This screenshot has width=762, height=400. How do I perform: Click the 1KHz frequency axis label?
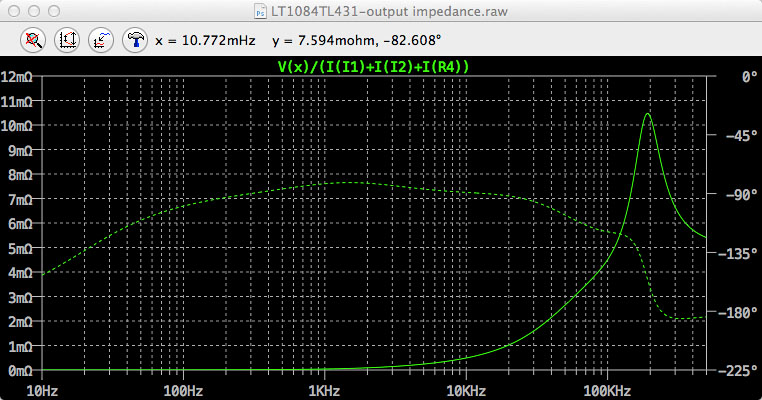[x=324, y=390]
